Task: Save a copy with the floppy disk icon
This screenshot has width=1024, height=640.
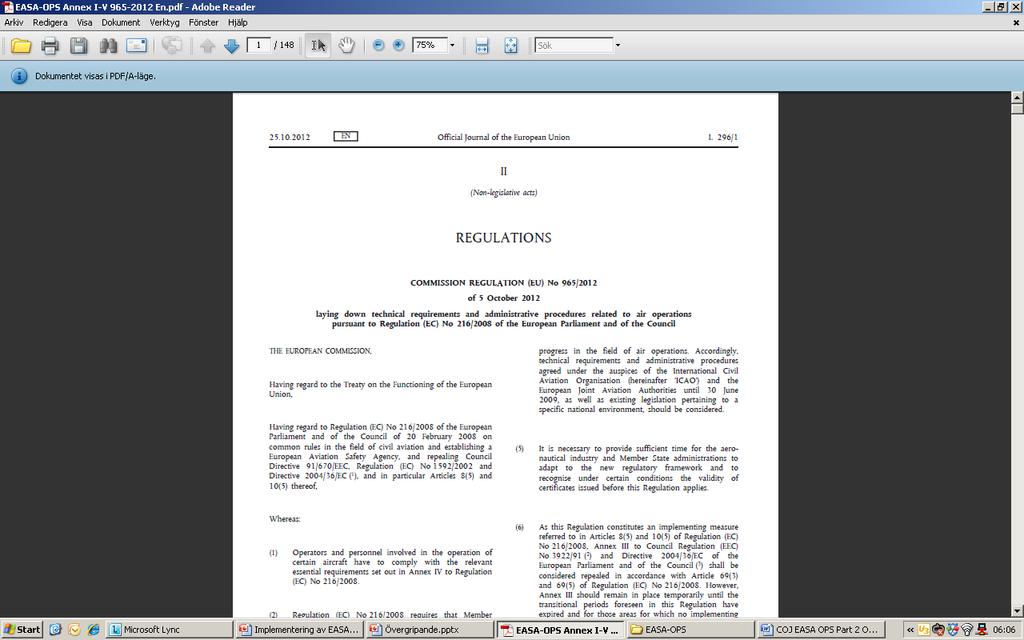Action: 79,46
